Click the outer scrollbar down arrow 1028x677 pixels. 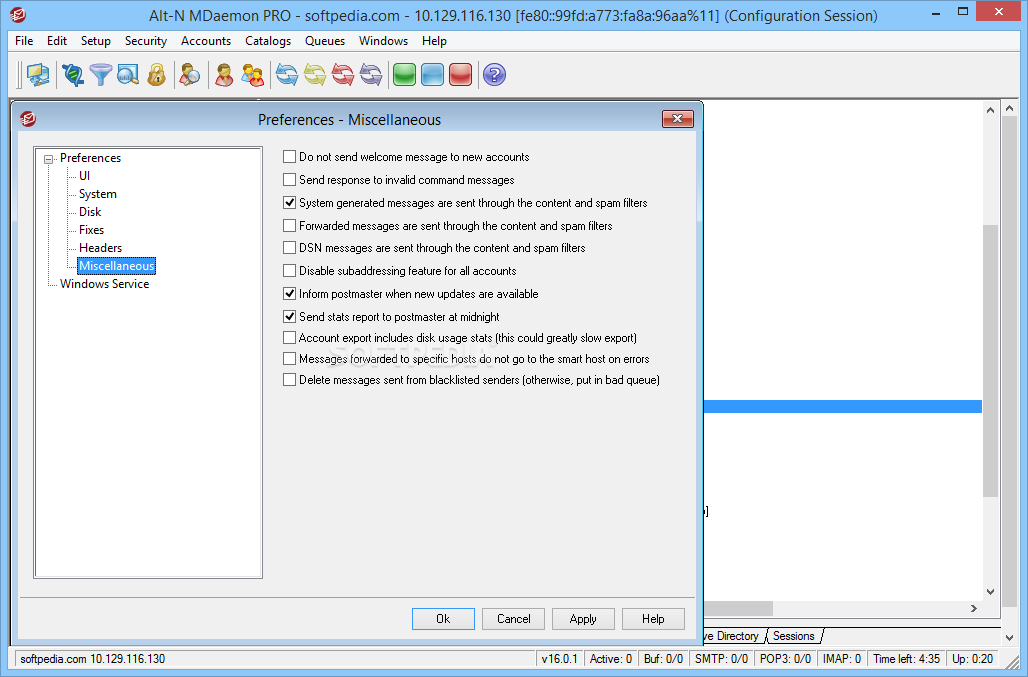click(1010, 636)
